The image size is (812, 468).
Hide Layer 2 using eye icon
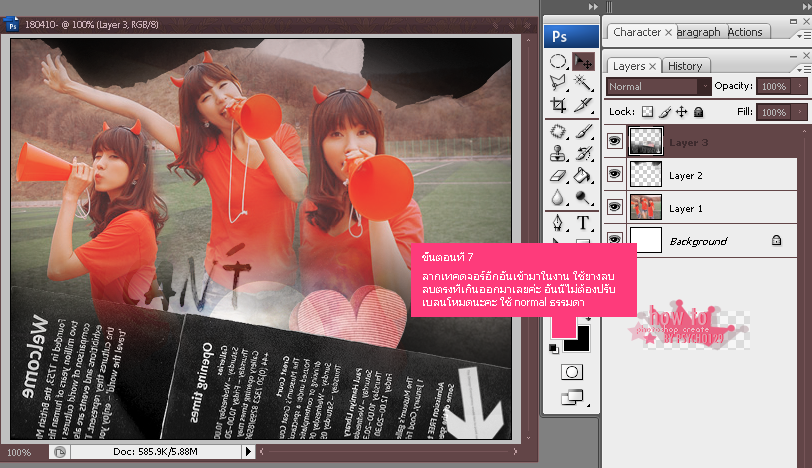(x=615, y=174)
